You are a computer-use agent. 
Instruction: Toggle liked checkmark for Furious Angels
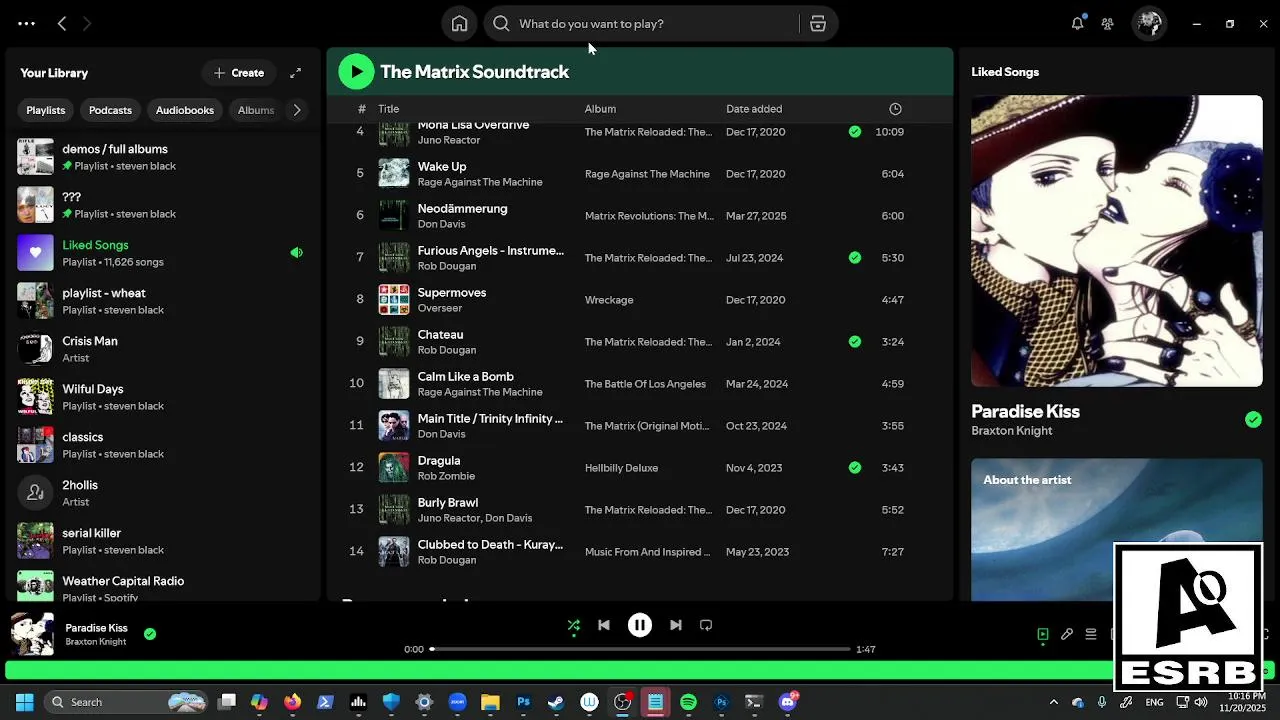pos(854,258)
